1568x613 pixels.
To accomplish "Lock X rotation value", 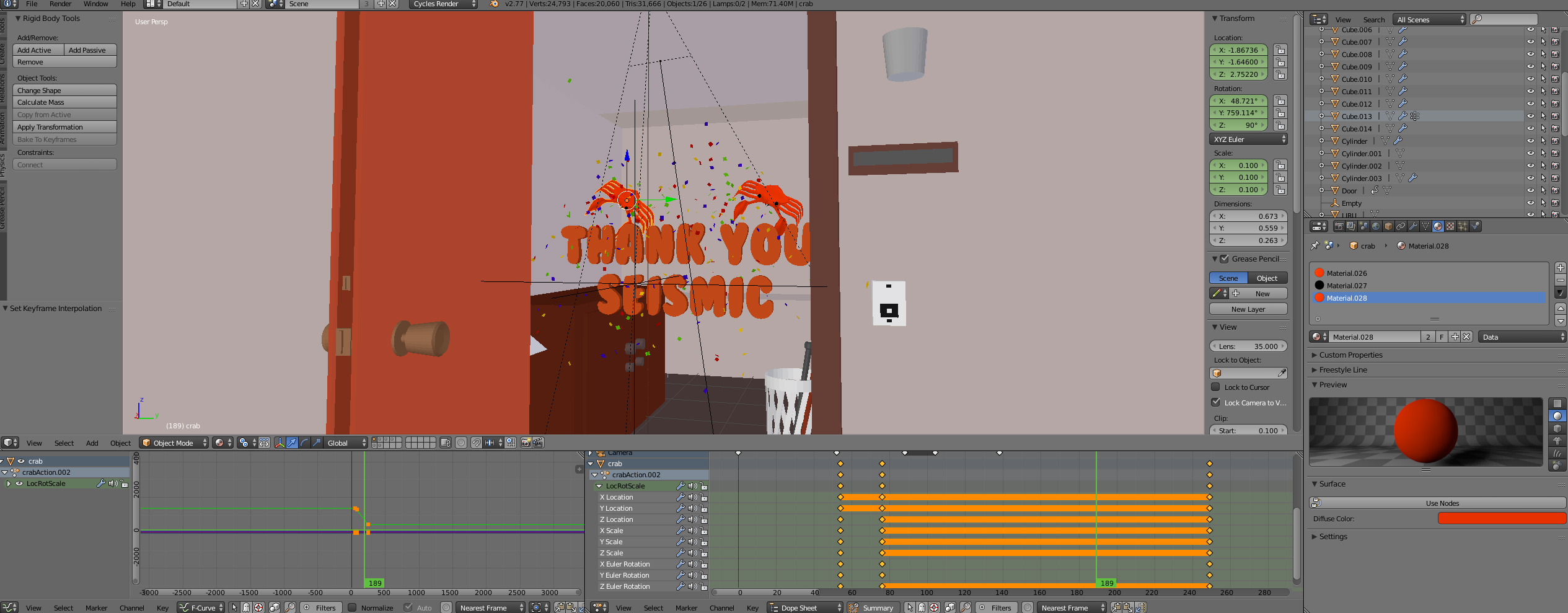I will pos(1280,101).
